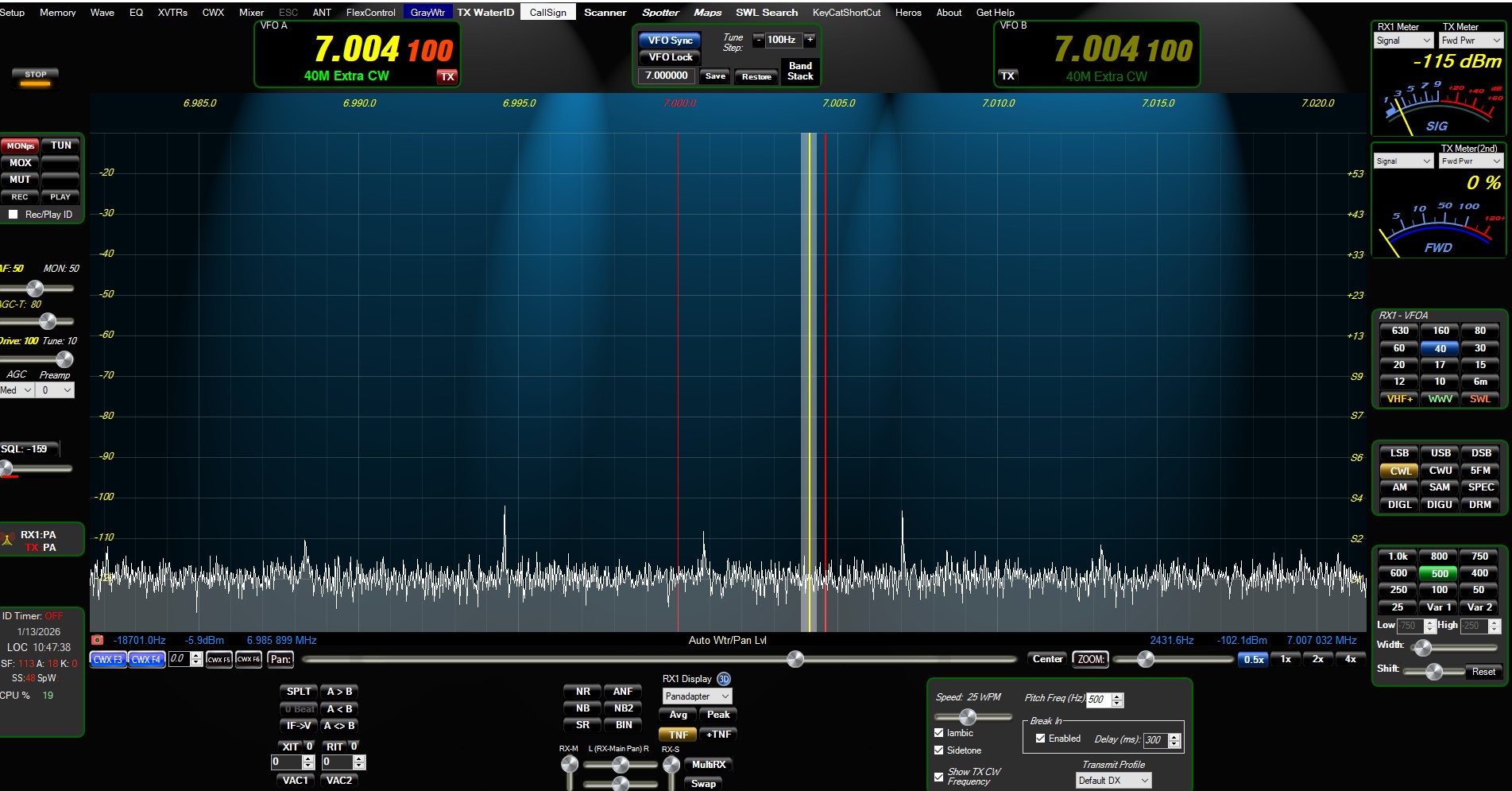This screenshot has height=791, width=1512.
Task: Click the Band Stack button
Action: [800, 71]
